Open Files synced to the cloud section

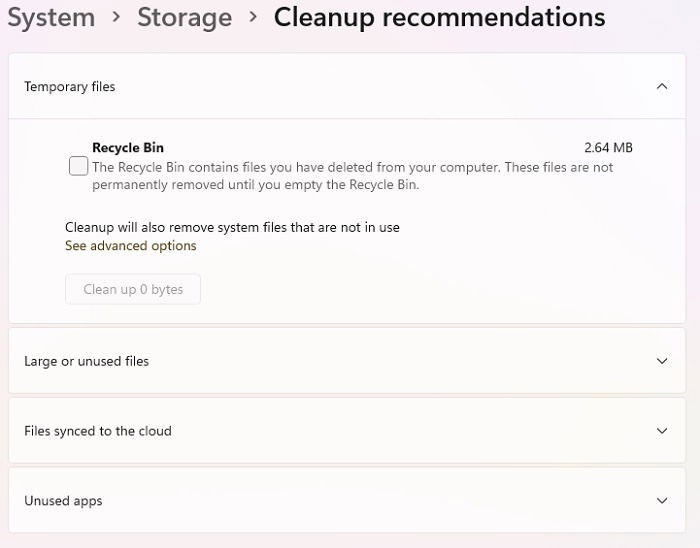point(347,431)
